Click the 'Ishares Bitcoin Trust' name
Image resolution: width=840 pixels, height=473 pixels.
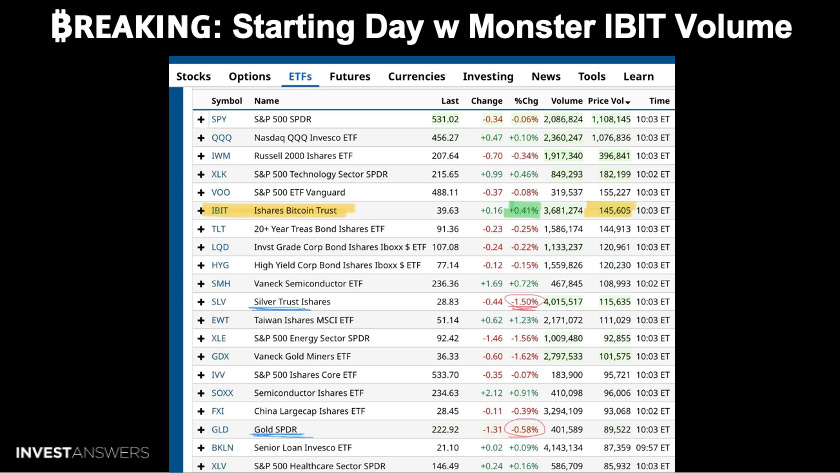pos(295,211)
